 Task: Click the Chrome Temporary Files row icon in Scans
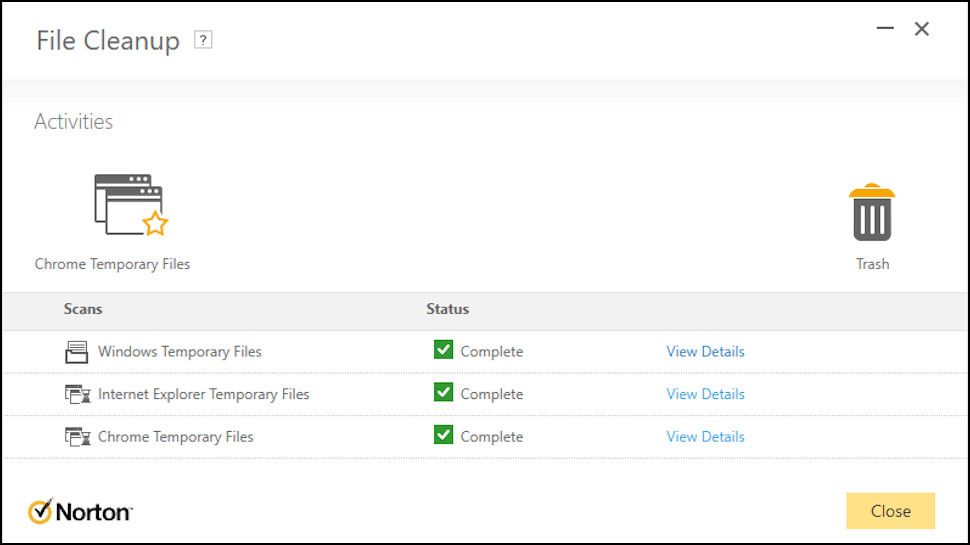click(77, 437)
